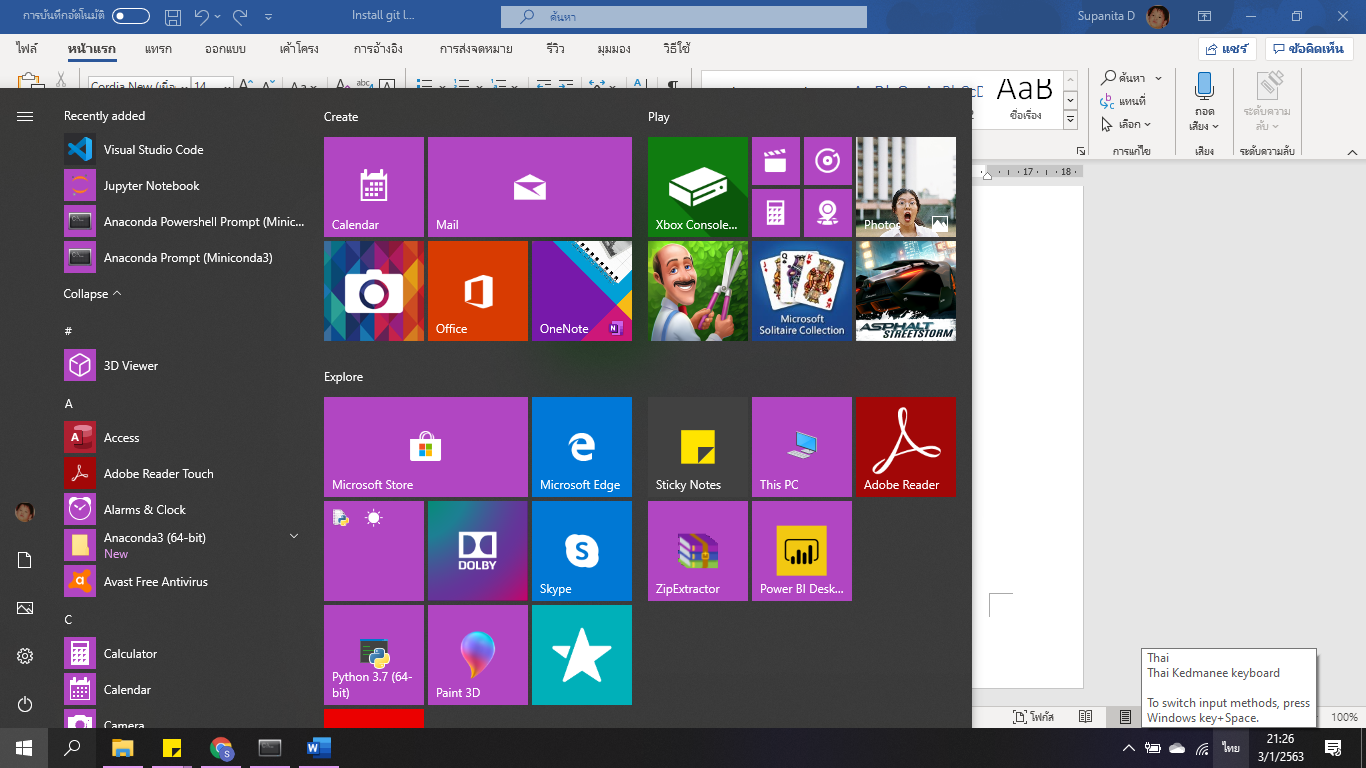Screen dimensions: 1366x768
Task: Launch Access from the app list
Action: pos(185,438)
